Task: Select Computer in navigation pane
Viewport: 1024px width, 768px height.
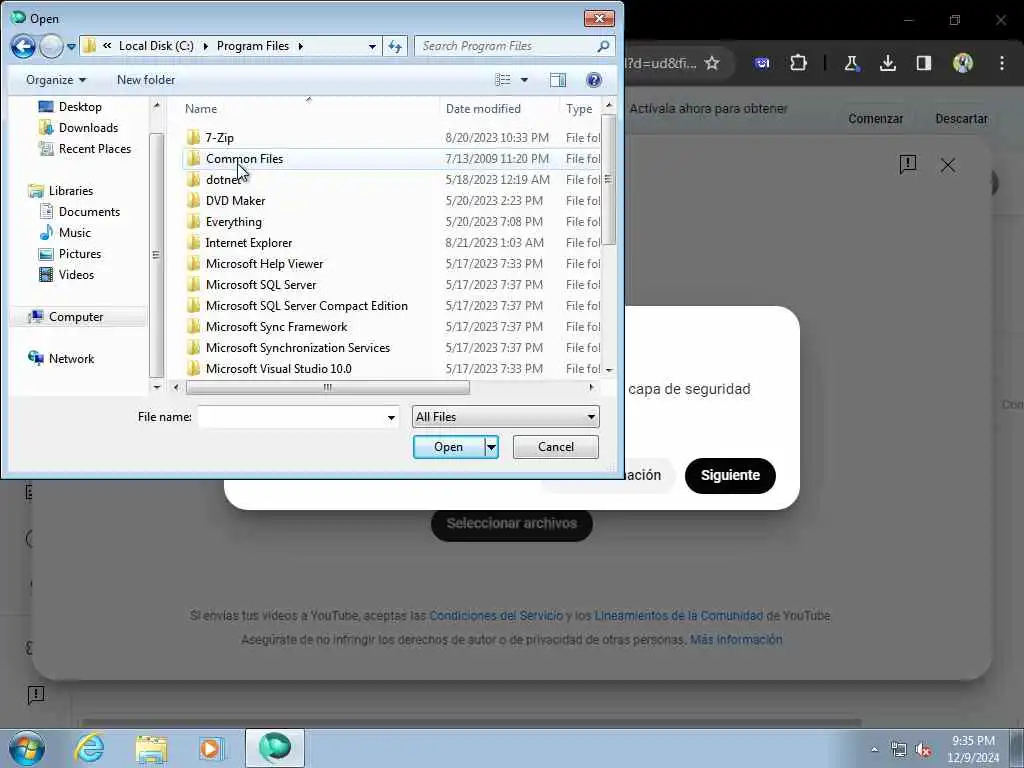Action: click(x=76, y=317)
